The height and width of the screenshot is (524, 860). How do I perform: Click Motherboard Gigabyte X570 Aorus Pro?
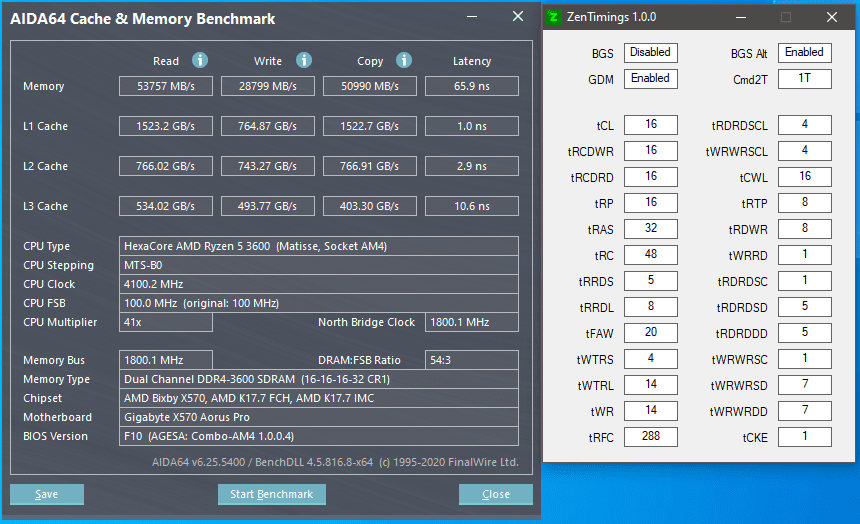319,417
